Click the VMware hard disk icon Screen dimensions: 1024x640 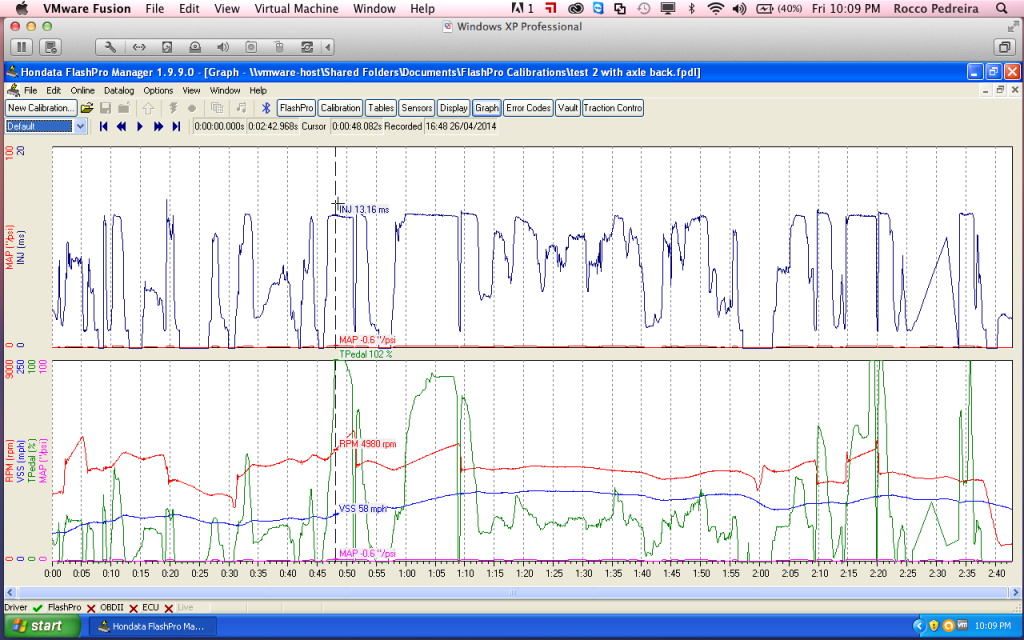(x=167, y=47)
